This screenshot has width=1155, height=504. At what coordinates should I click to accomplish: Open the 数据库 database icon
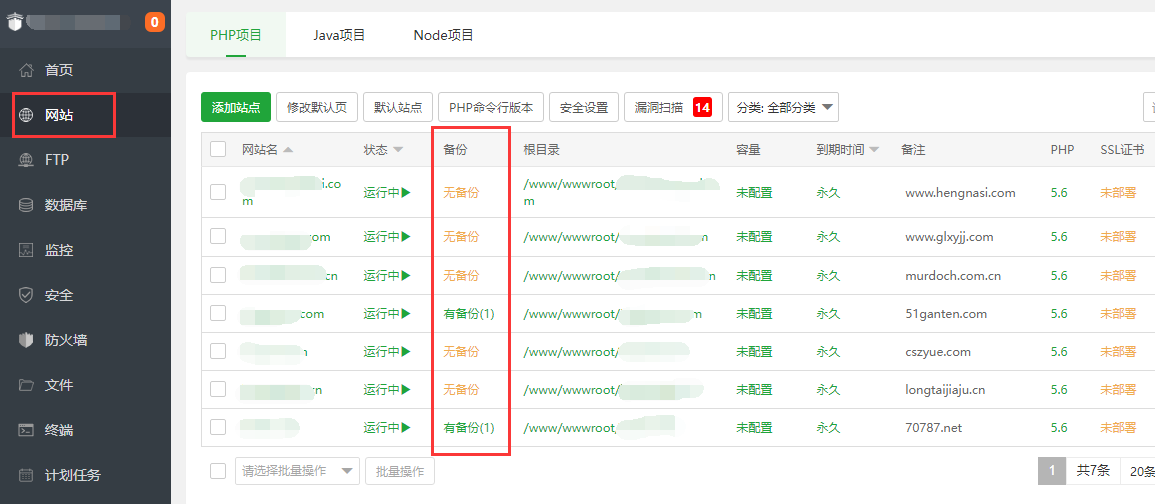point(27,205)
